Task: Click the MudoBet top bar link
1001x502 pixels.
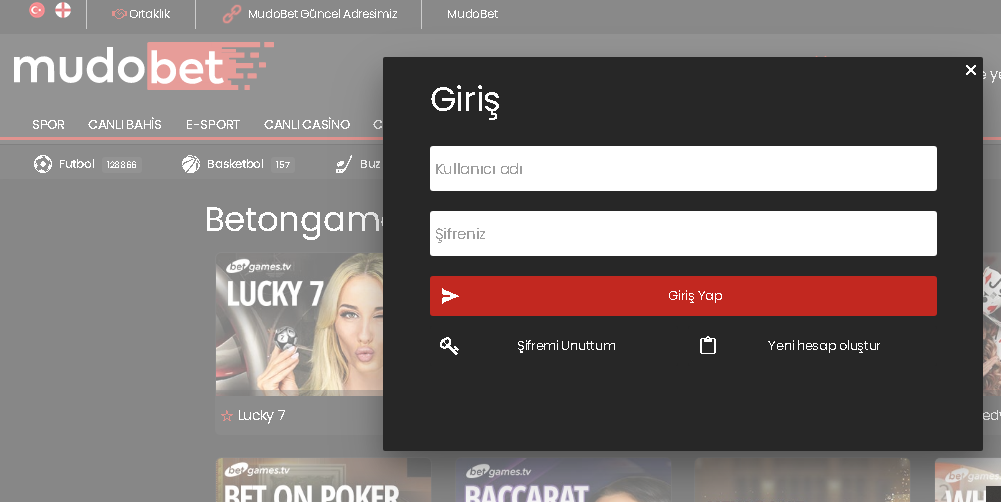Action: 472,14
